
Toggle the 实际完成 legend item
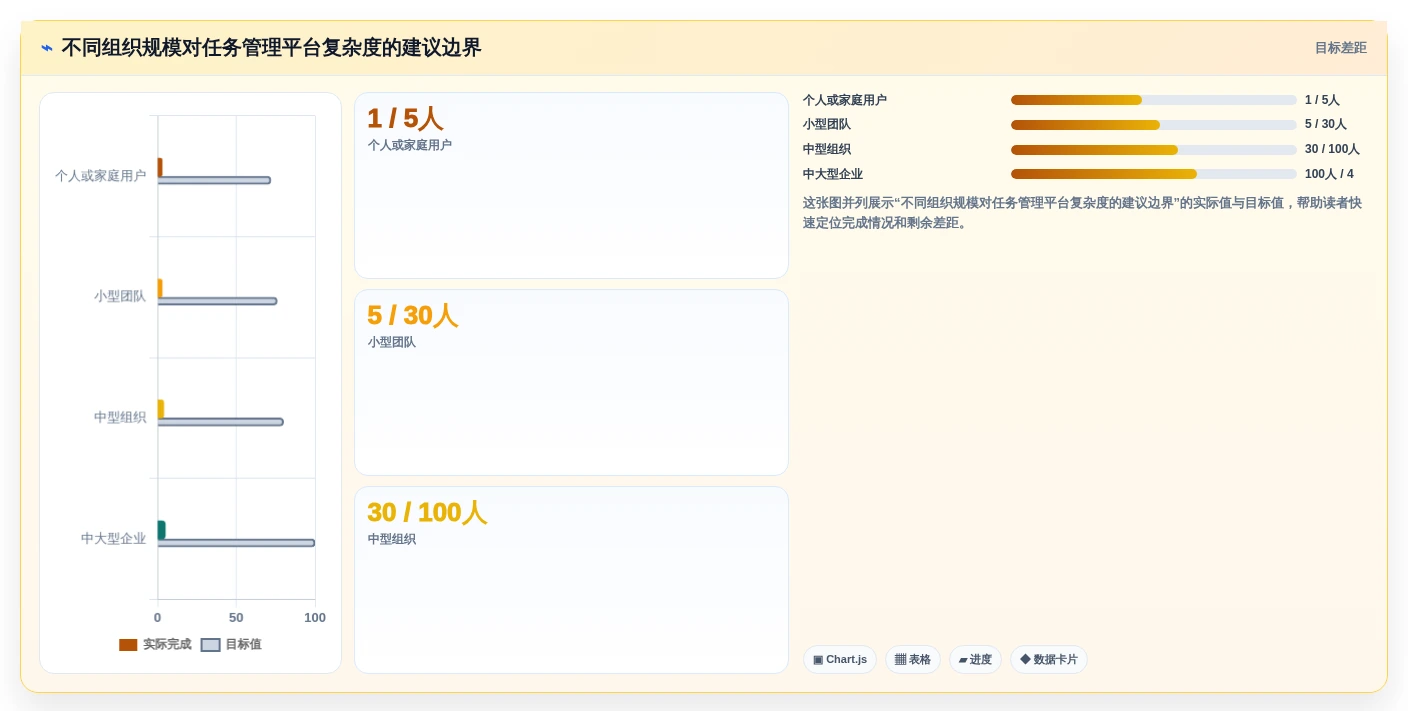tap(155, 645)
